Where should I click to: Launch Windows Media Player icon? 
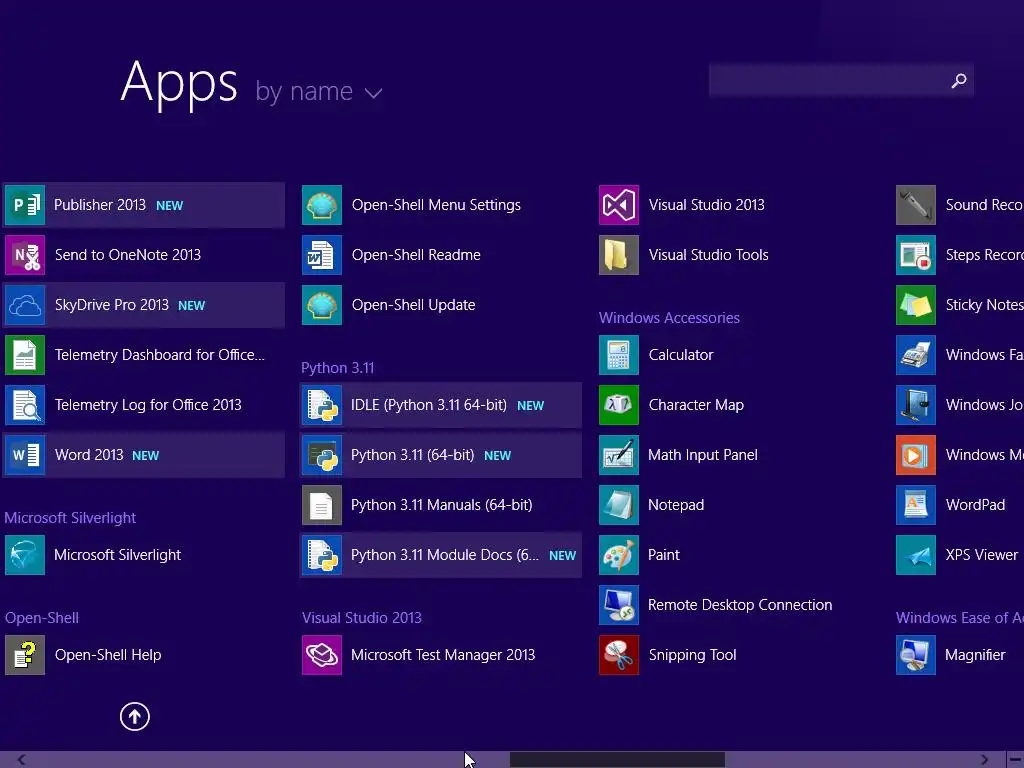pyautogui.click(x=916, y=455)
